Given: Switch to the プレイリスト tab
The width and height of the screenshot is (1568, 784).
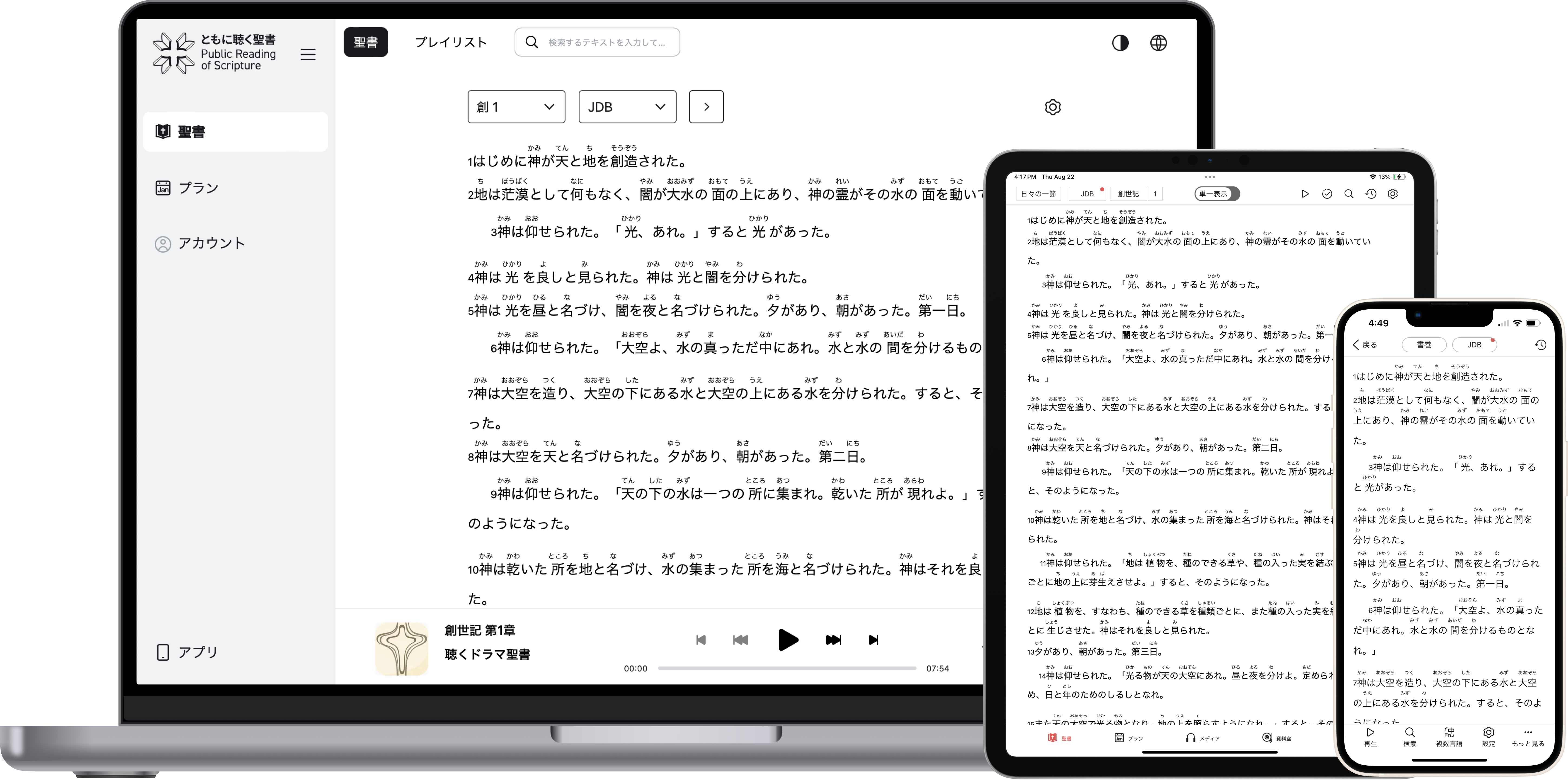Looking at the screenshot, I should 450,42.
